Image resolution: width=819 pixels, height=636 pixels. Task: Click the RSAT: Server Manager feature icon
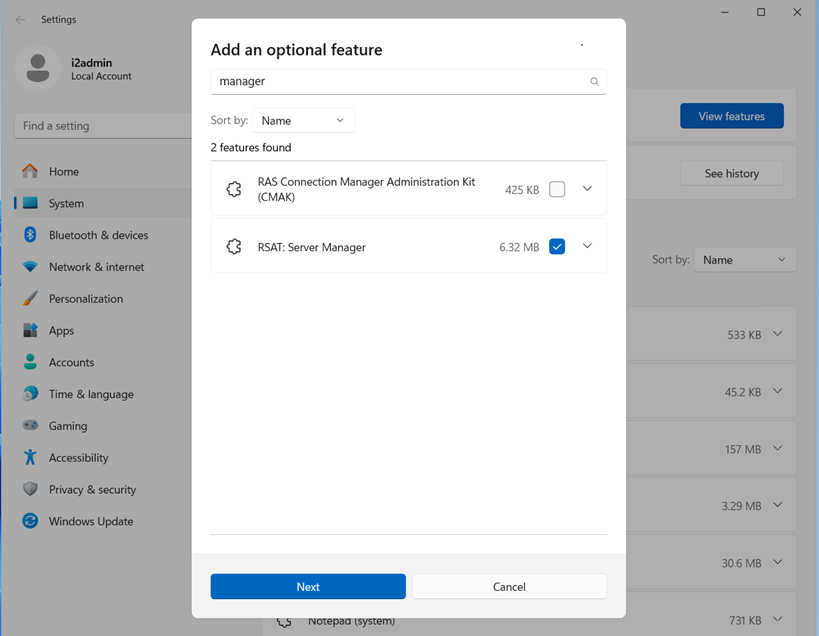coord(234,246)
